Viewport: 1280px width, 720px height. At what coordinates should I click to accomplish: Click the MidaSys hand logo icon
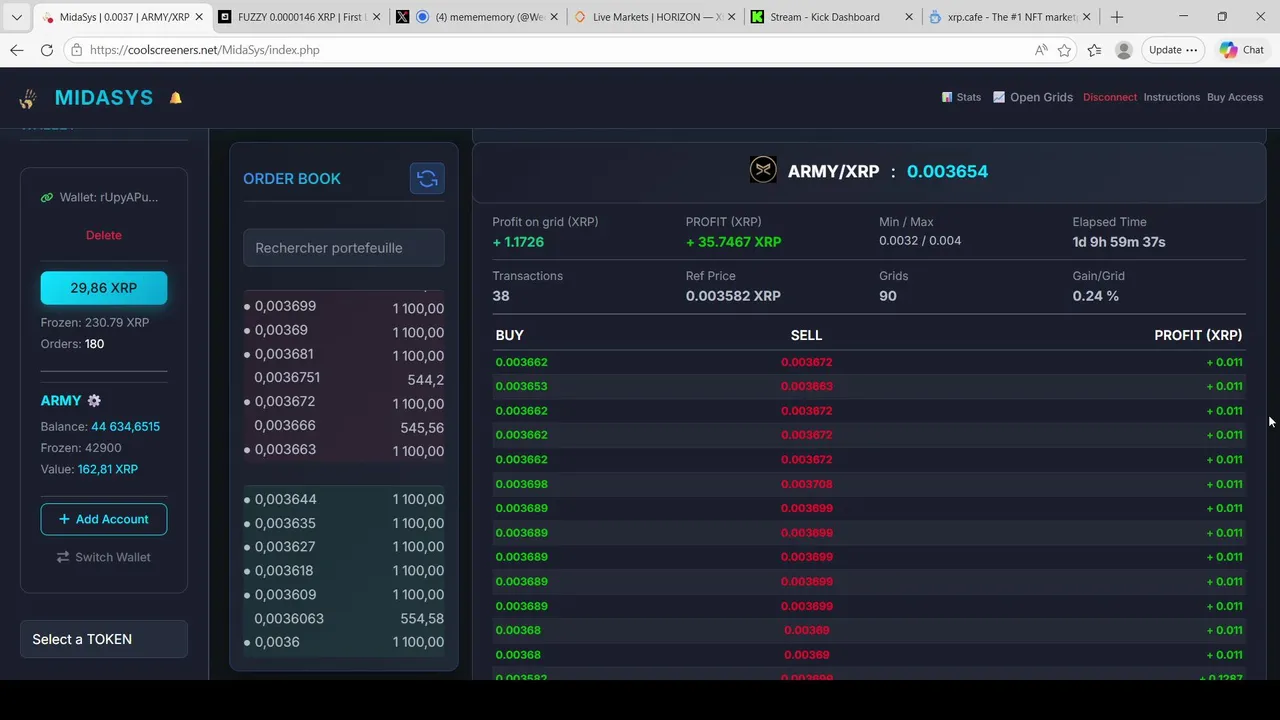(x=28, y=98)
